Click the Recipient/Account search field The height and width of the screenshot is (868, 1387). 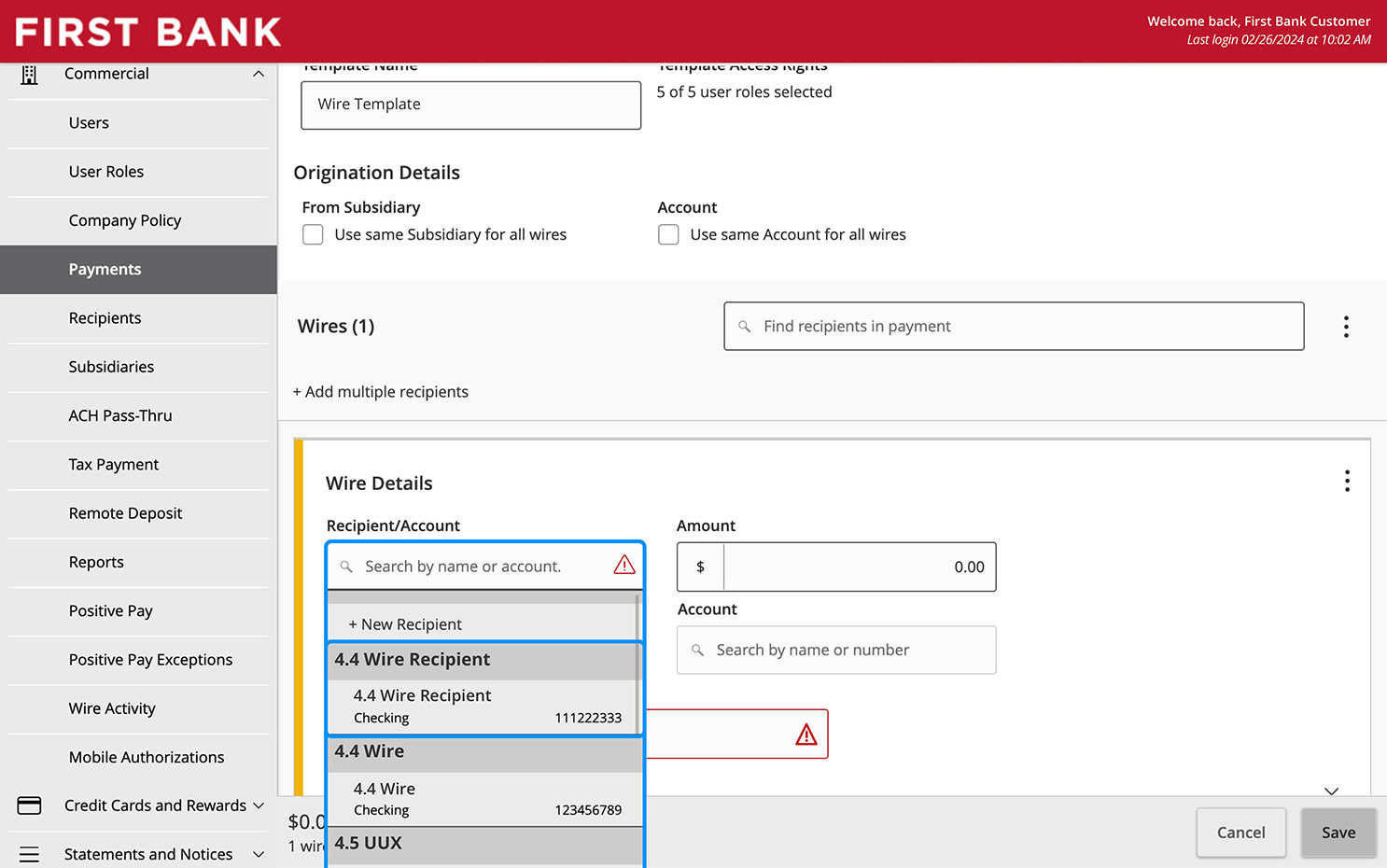point(485,567)
